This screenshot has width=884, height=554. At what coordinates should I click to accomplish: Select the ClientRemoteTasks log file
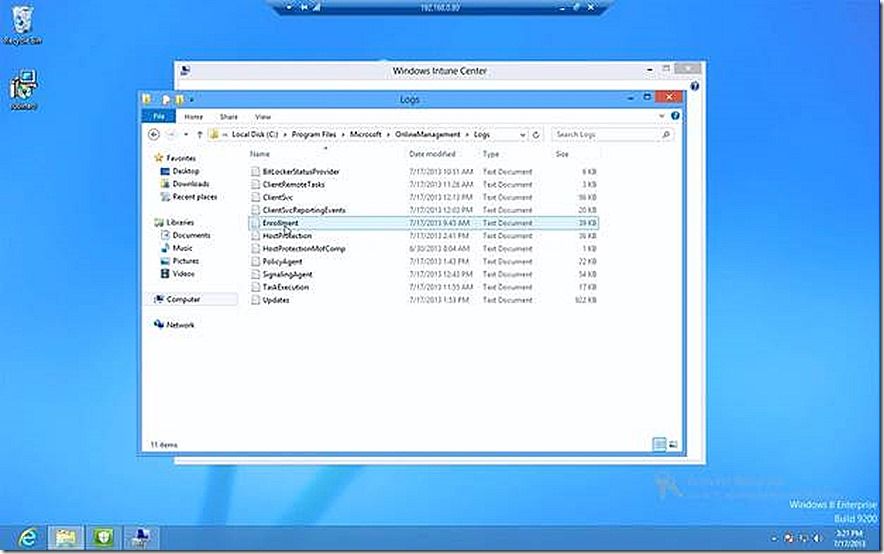click(293, 184)
